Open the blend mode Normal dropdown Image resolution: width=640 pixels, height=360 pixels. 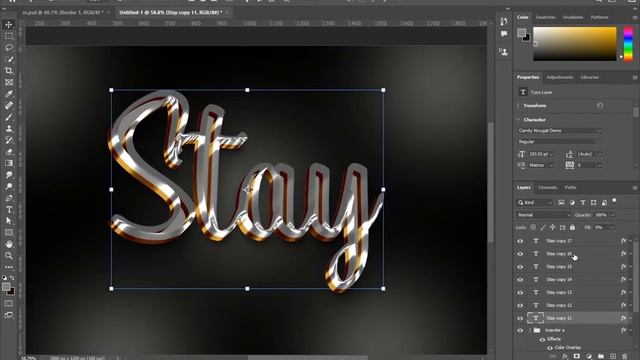click(x=543, y=215)
